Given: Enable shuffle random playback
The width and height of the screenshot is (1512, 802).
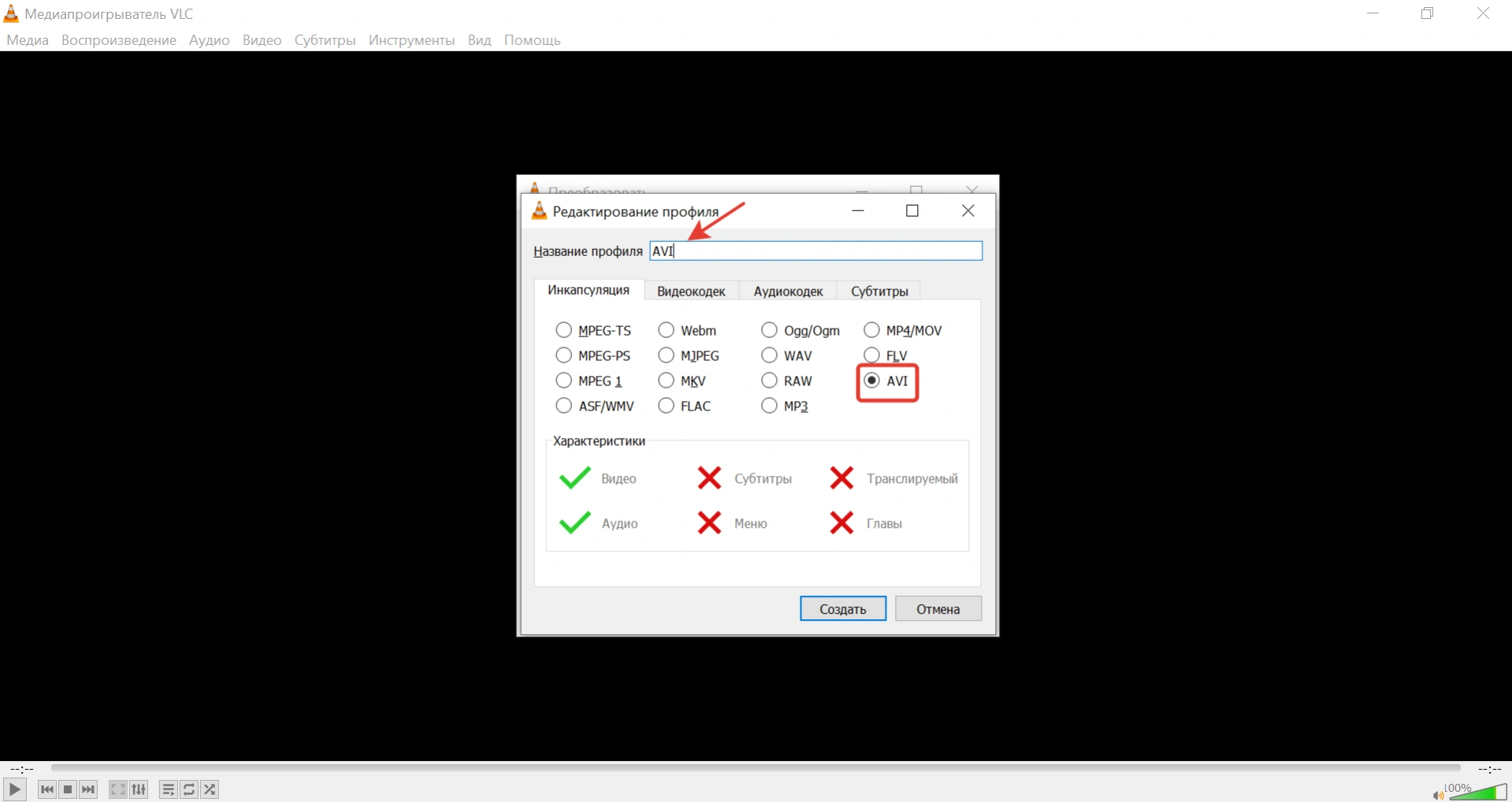Looking at the screenshot, I should (210, 789).
